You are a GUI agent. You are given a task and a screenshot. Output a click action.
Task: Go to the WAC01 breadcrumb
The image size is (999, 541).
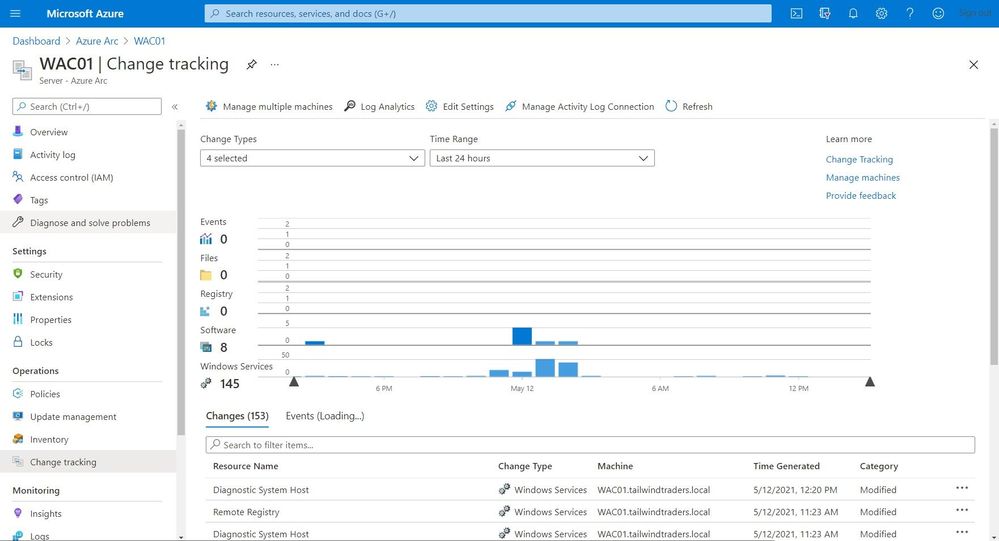pos(149,41)
